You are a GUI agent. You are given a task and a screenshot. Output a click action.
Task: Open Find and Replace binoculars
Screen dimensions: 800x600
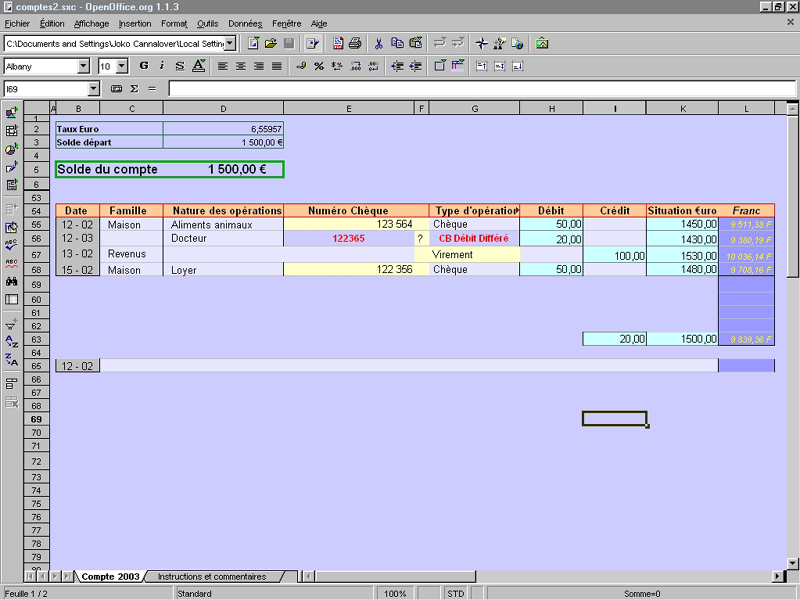click(x=12, y=282)
